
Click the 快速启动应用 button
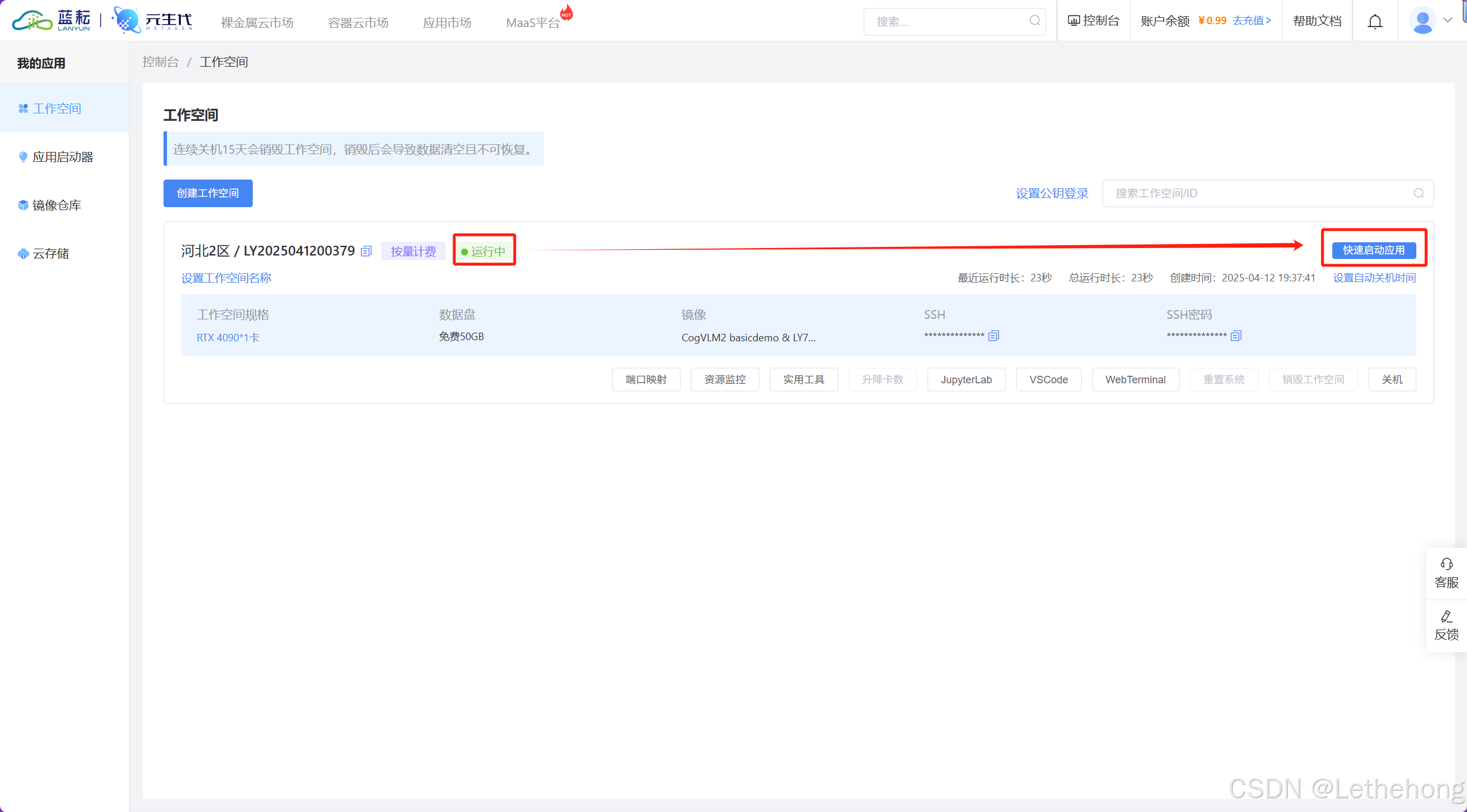coord(1373,250)
